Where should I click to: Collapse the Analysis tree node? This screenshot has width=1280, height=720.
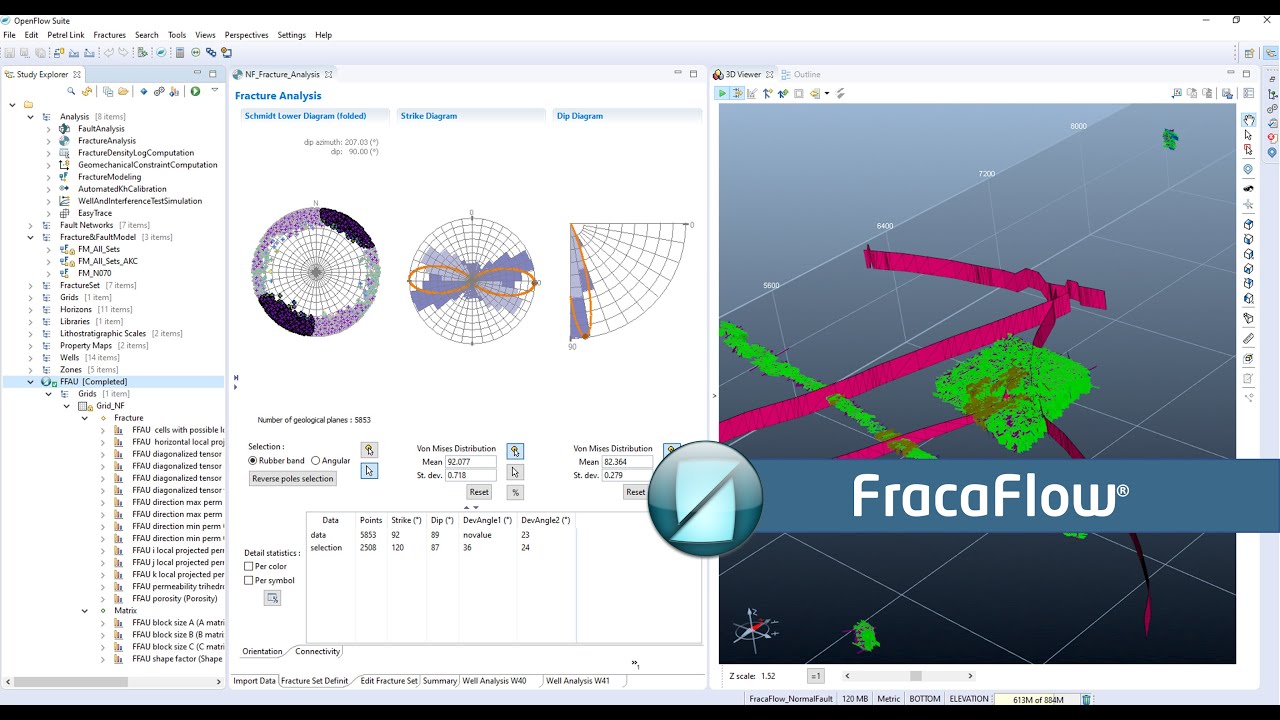[31, 117]
